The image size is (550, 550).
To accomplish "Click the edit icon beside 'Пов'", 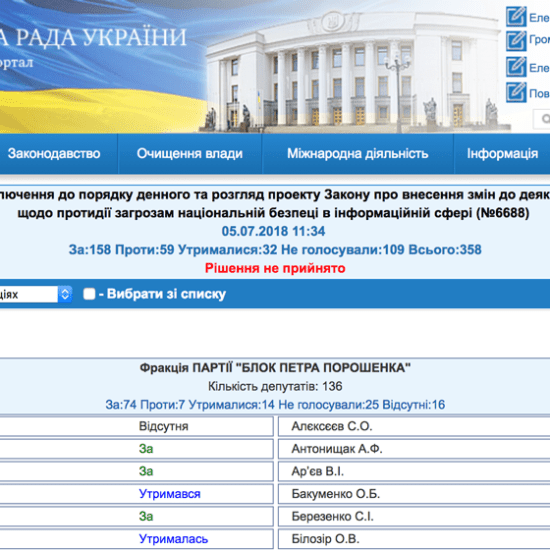I will click(x=516, y=92).
